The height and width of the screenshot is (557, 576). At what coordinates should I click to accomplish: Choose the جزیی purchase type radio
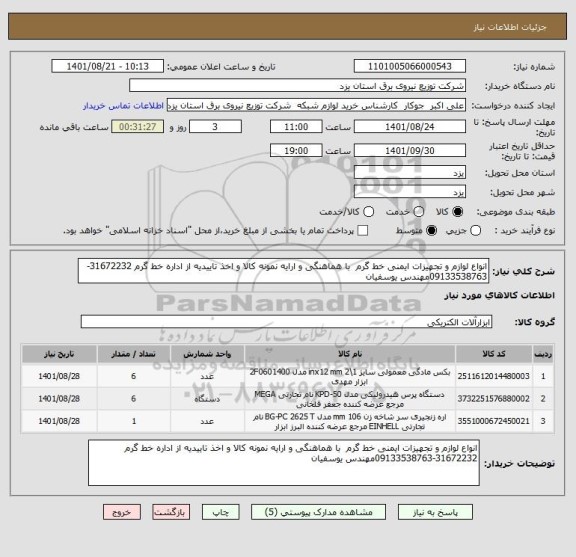475,231
